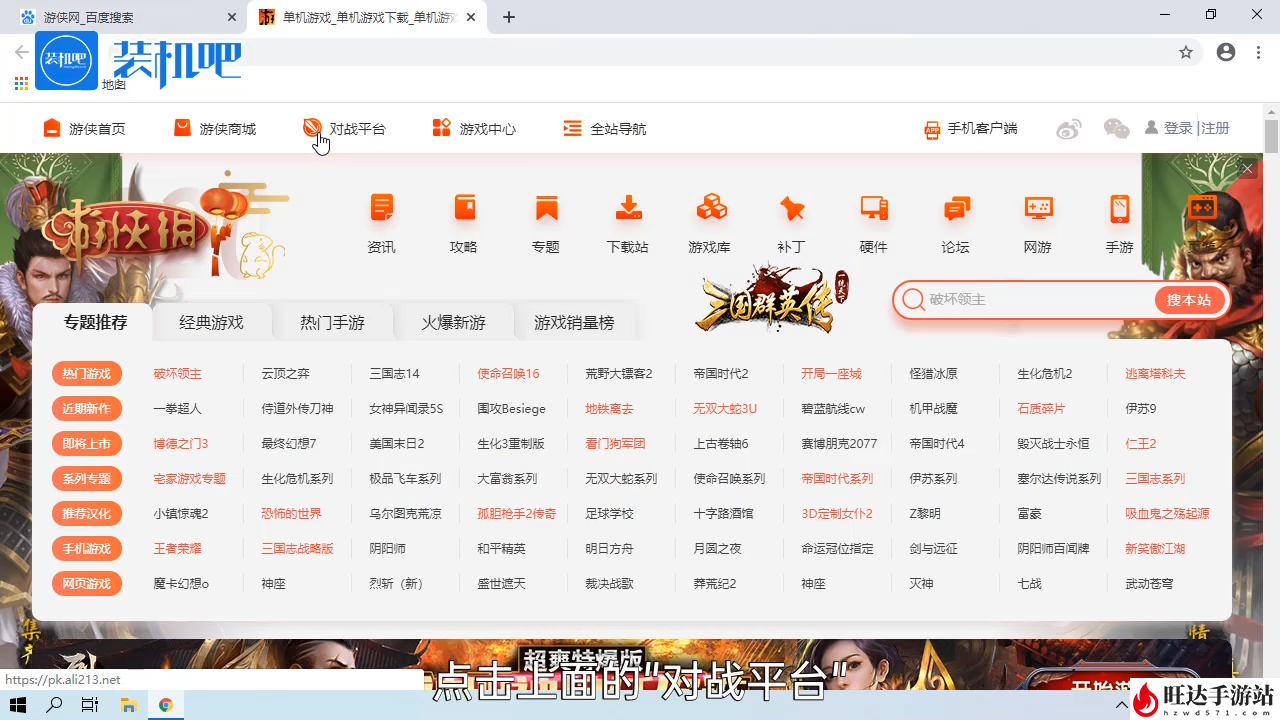Open the 手游 mobile games icon

click(x=1119, y=208)
